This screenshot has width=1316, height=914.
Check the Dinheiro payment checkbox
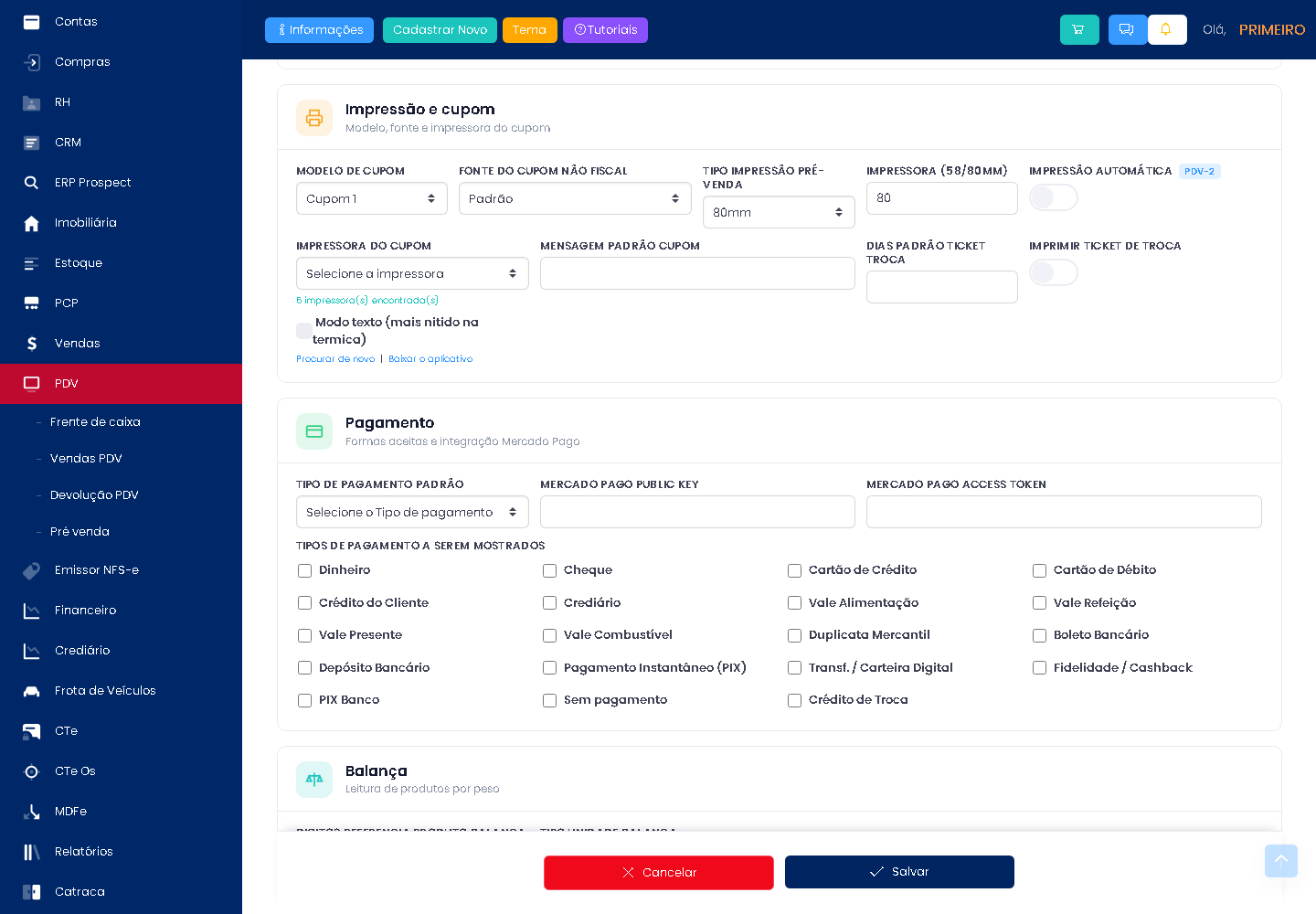305,570
